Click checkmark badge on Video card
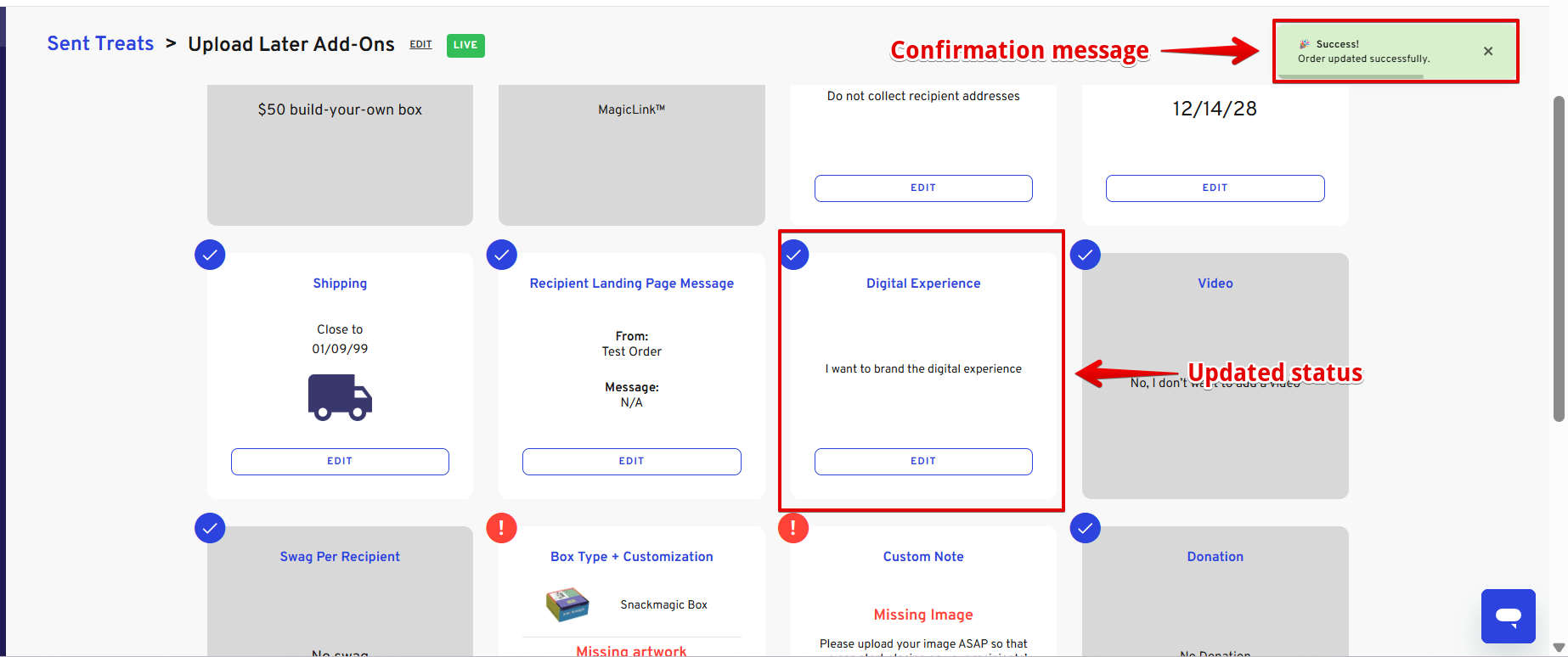The width and height of the screenshot is (1568, 657). pyautogui.click(x=1085, y=255)
